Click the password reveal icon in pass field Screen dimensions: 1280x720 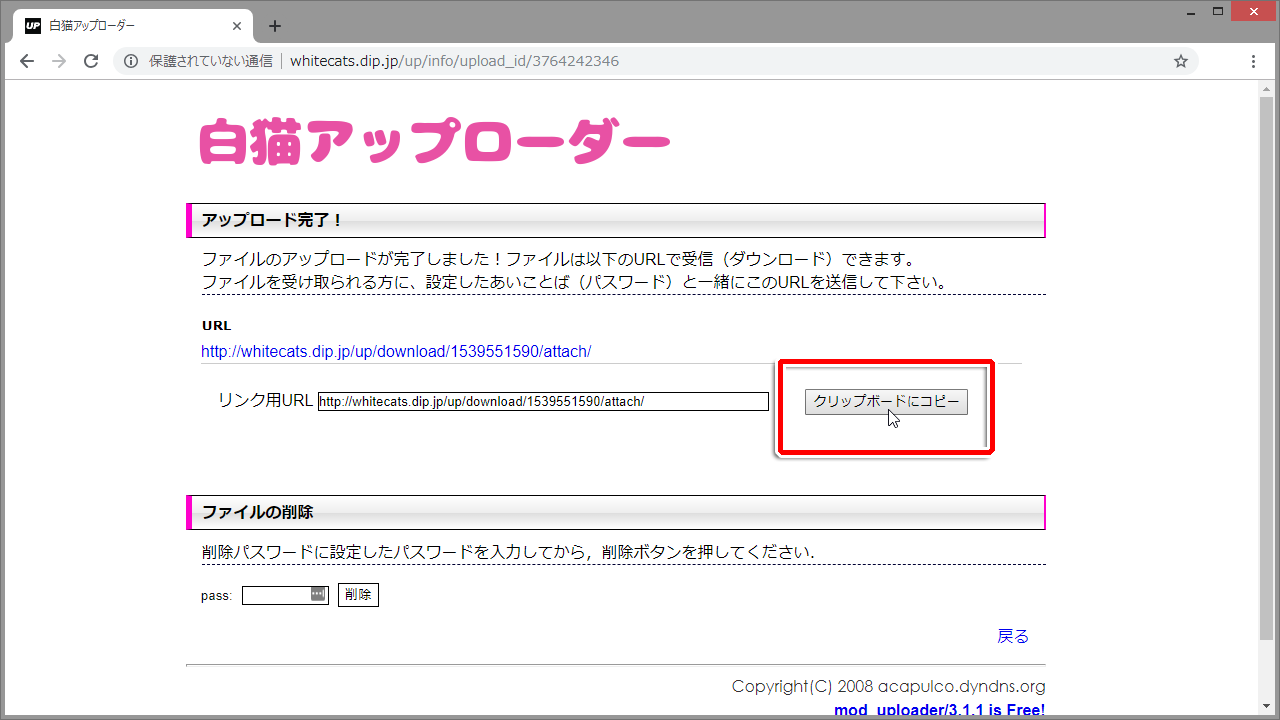317,595
